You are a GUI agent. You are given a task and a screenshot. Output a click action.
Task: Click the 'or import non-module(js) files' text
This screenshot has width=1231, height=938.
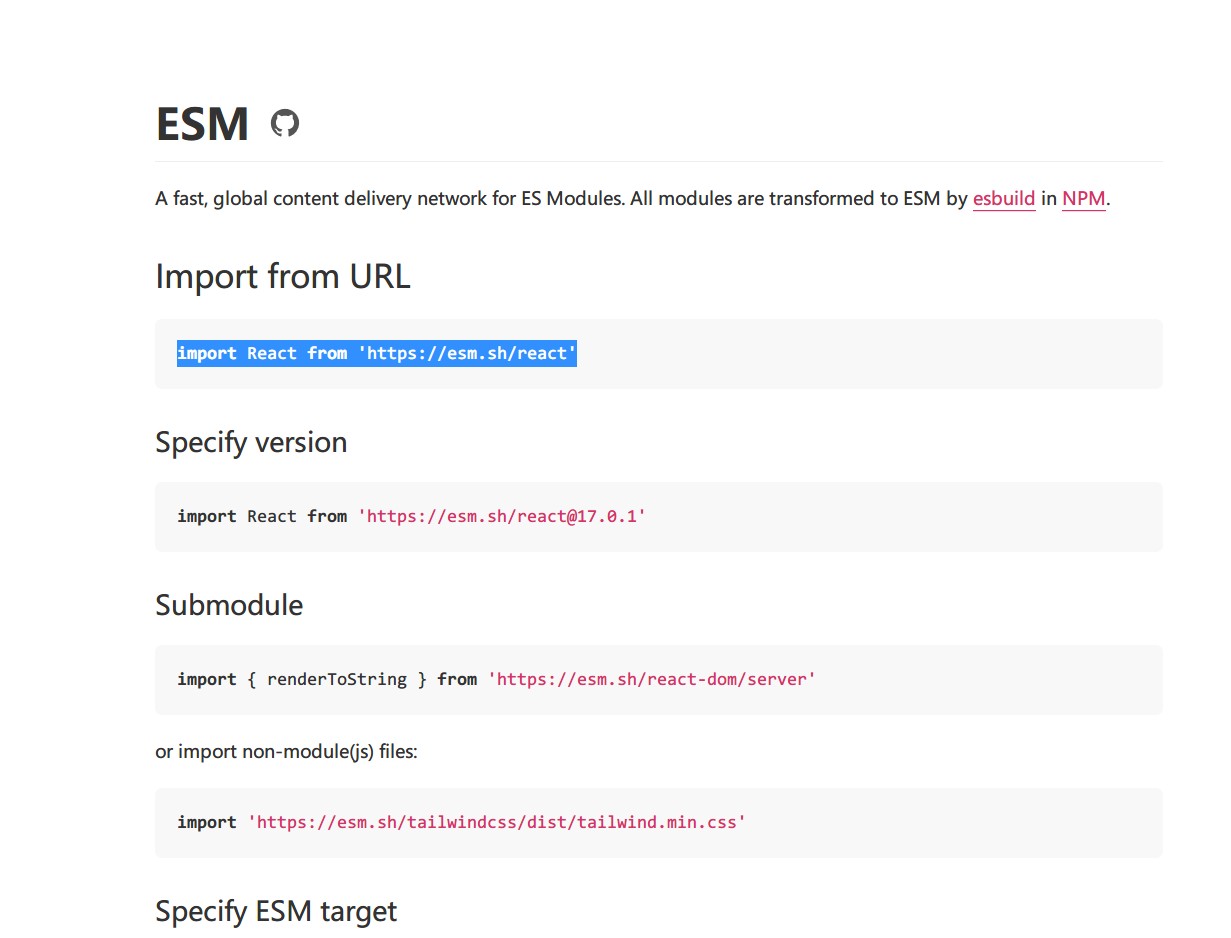coord(286,751)
